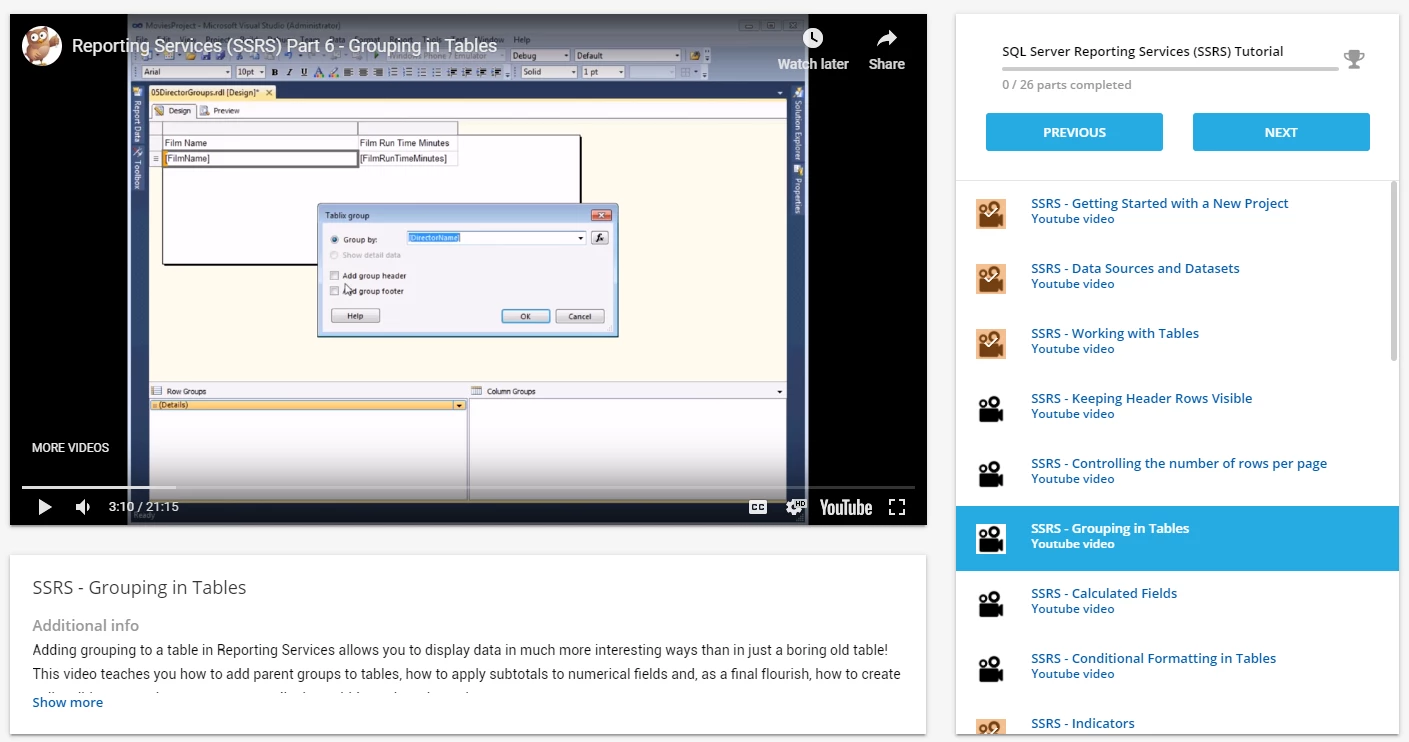
Task: Click the Bold icon in the Visual Studio toolbar
Action: click(275, 72)
